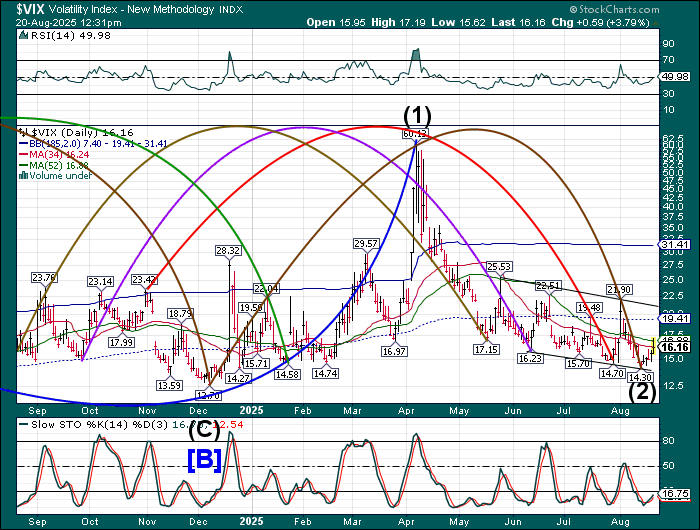Click the Volume under bar-chart icon
Screen dimensions: 700x530
point(23,176)
